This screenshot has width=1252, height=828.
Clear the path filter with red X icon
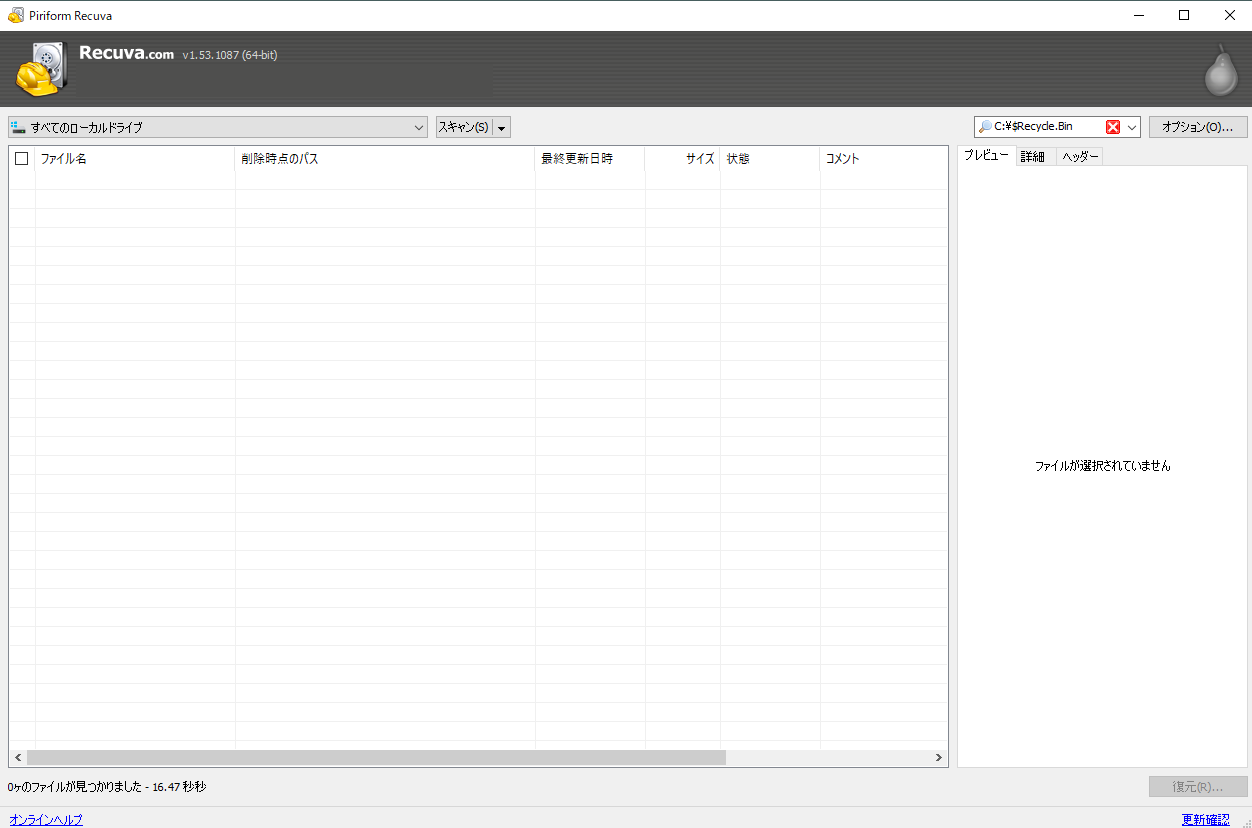tap(1113, 127)
